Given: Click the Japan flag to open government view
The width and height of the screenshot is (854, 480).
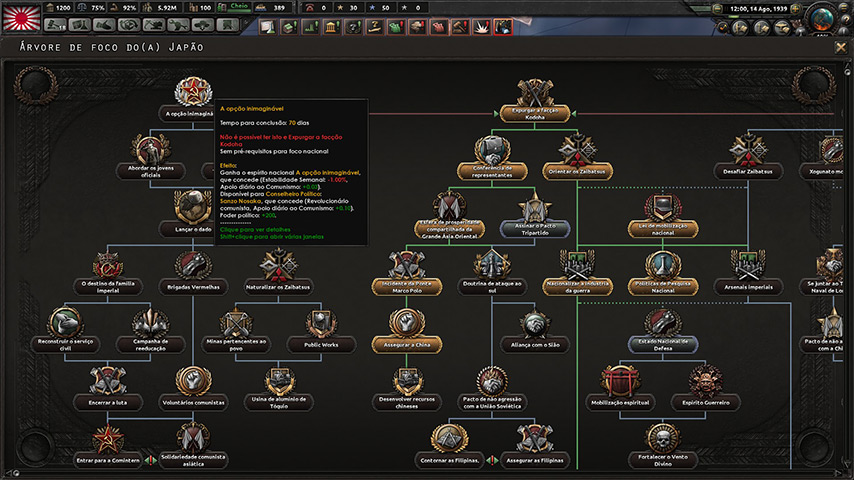Looking at the screenshot, I should [x=21, y=18].
